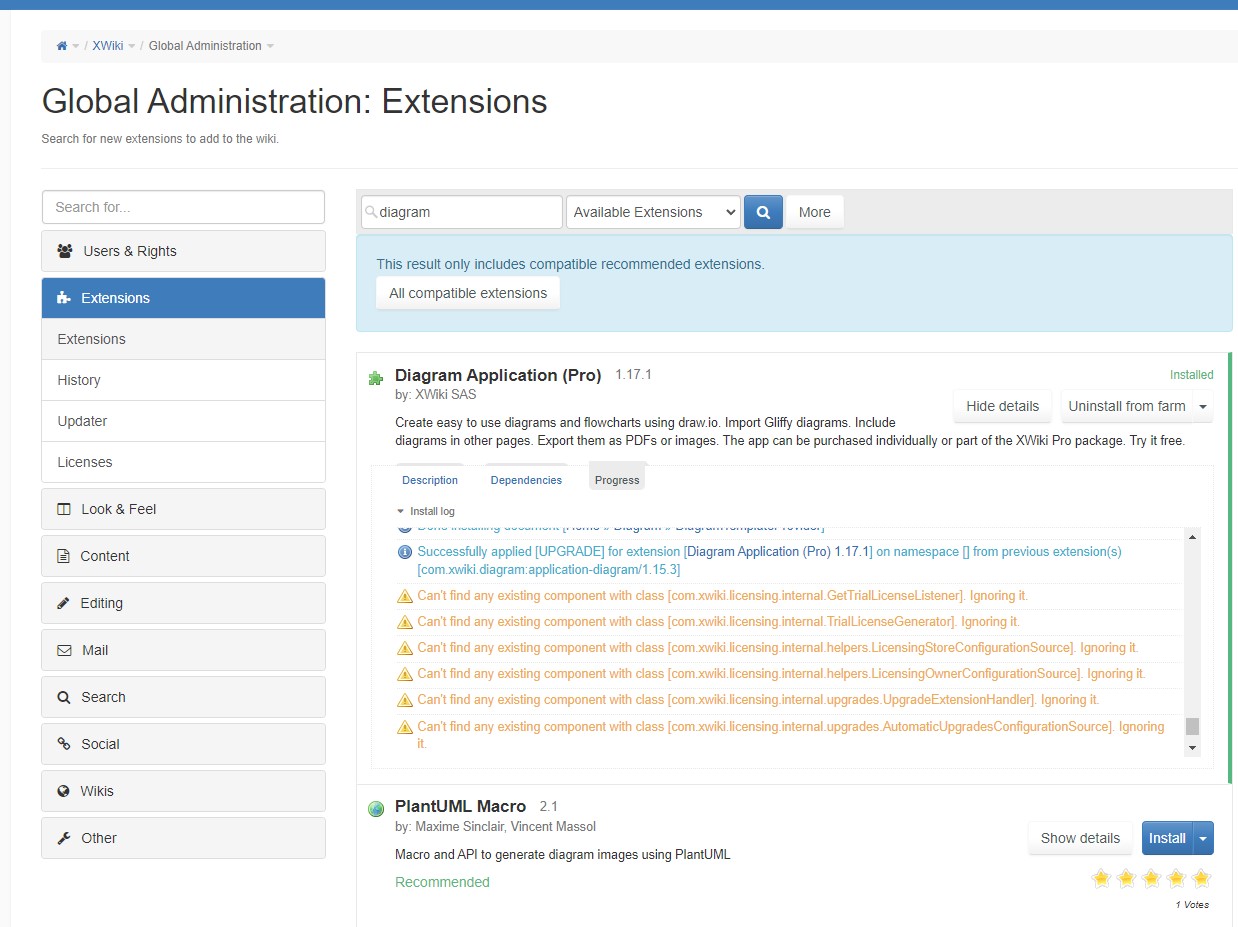Click the Other wrench icon

tap(63, 838)
